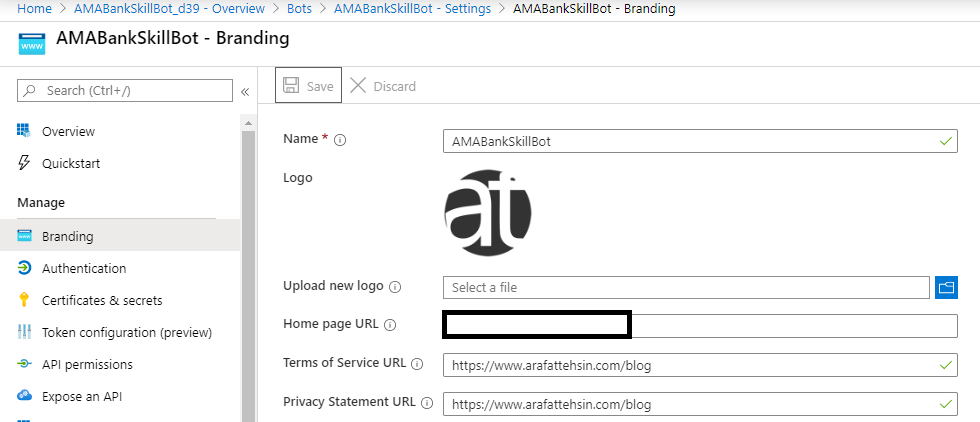Save the branding changes
Screen dimensions: 980x422
click(x=308, y=86)
